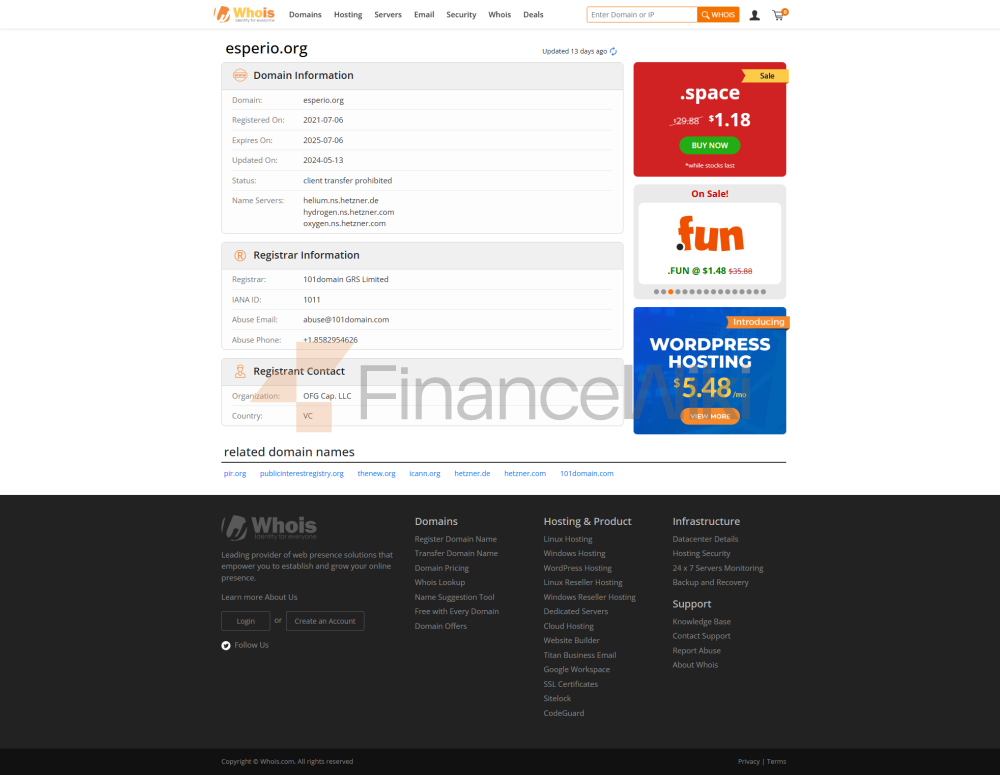Image resolution: width=1000 pixels, height=775 pixels.
Task: Open Transfer Domain Name footer link
Action: tap(456, 553)
